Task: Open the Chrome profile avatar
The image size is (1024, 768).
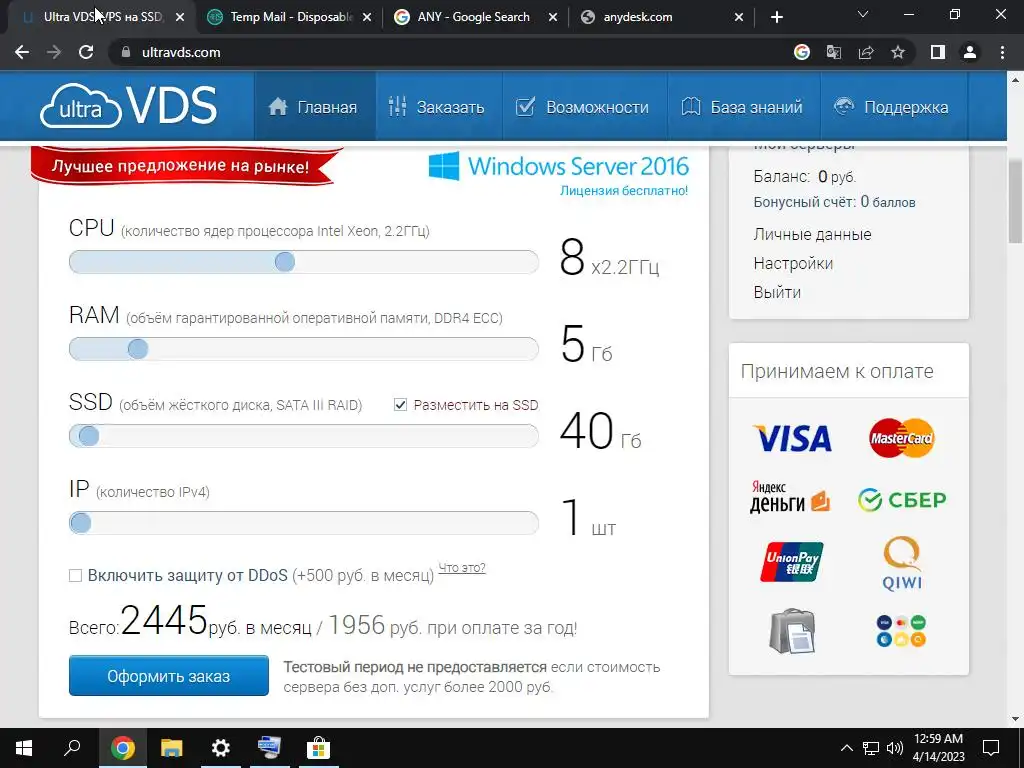Action: click(970, 52)
